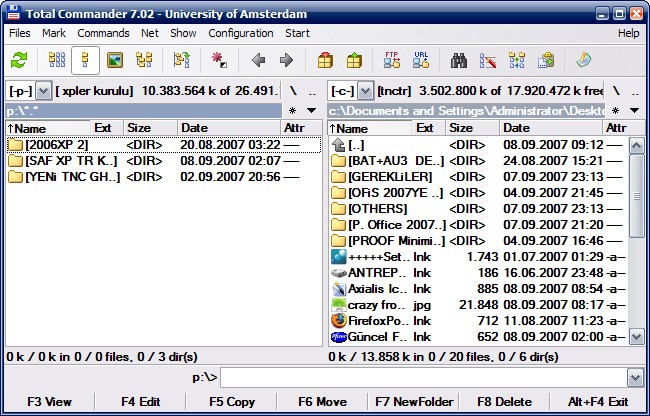The width and height of the screenshot is (650, 416).
Task: Open file search binoculars icon
Action: point(459,60)
